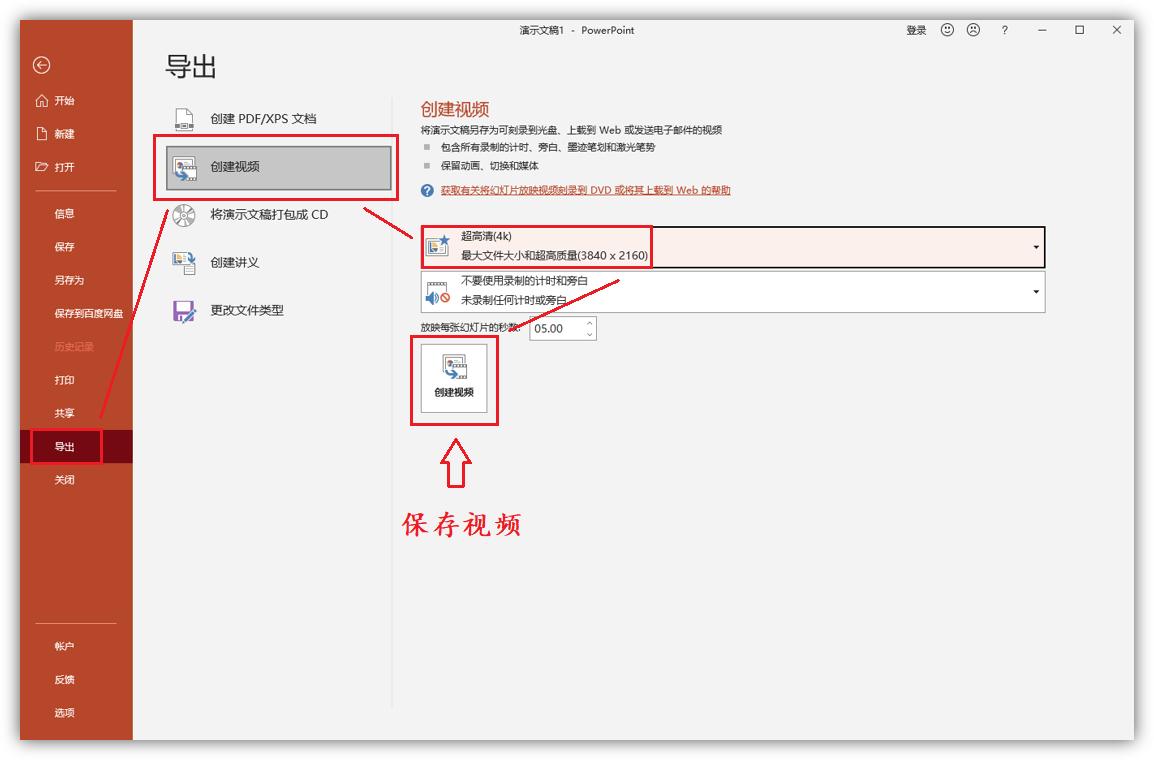The height and width of the screenshot is (760, 1154).
Task: Click the seconds per slide field 05.00
Action: click(556, 329)
